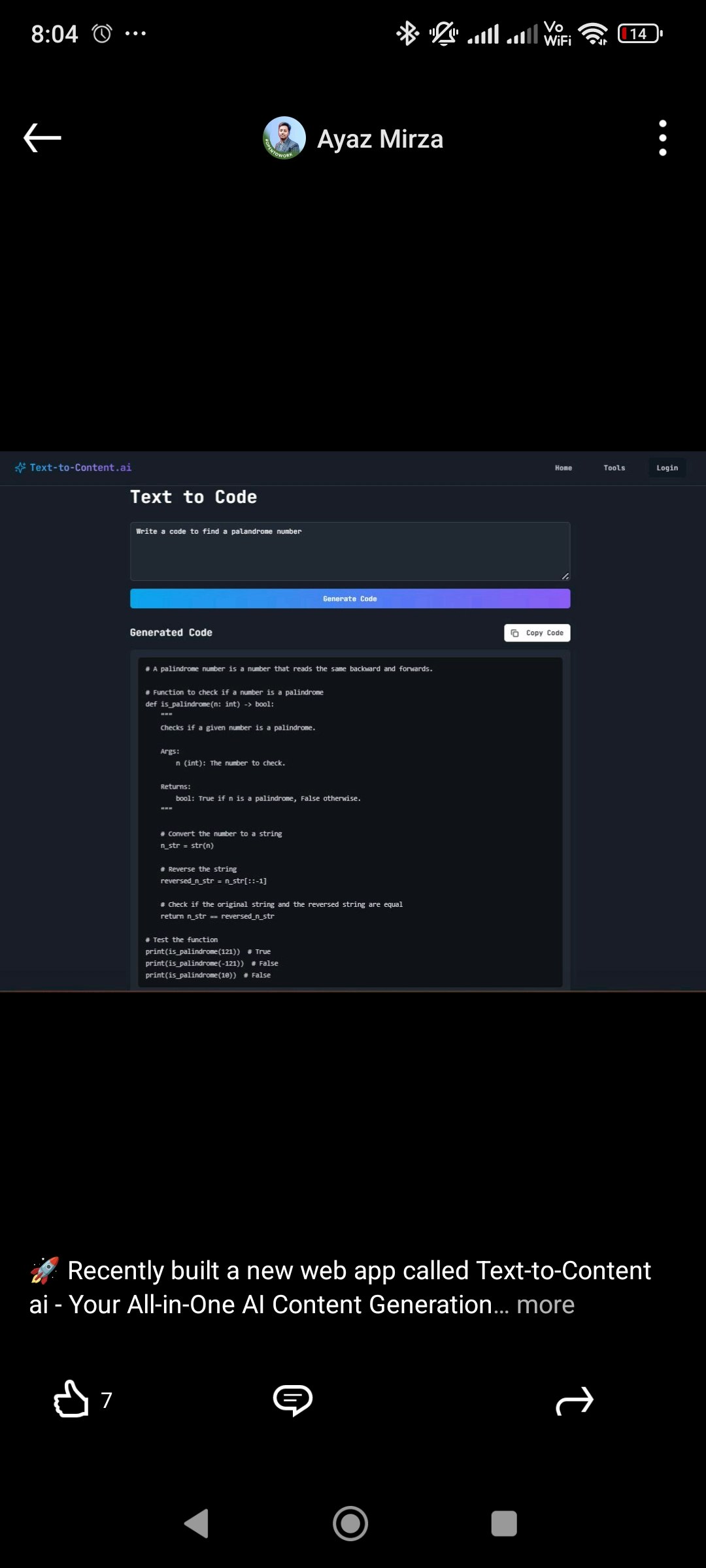
Task: Click the Copy Code button
Action: pos(537,633)
